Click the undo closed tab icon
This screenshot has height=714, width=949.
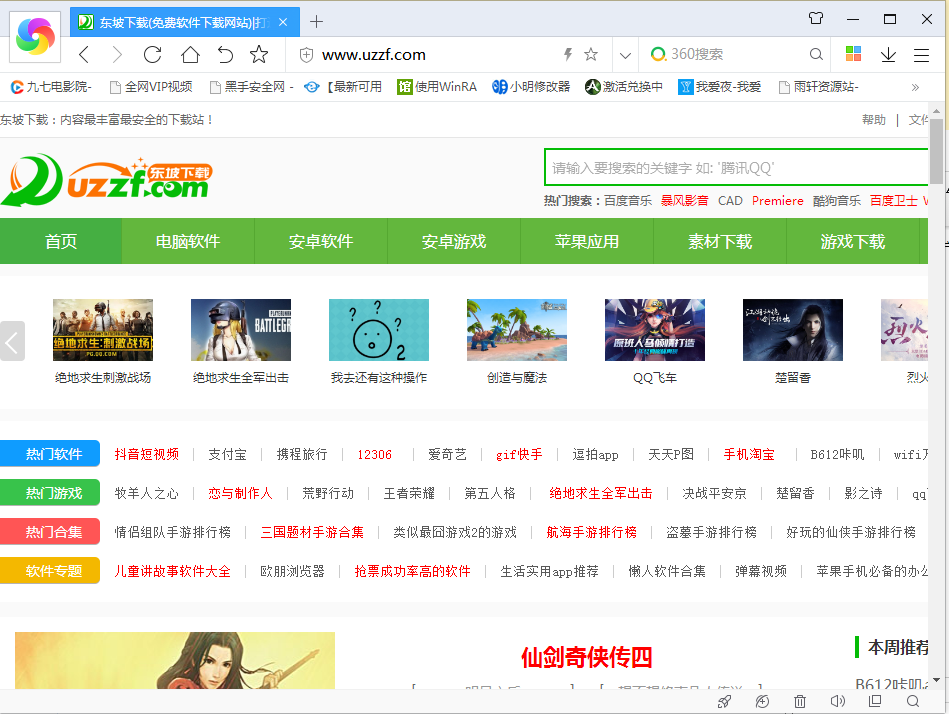(225, 54)
